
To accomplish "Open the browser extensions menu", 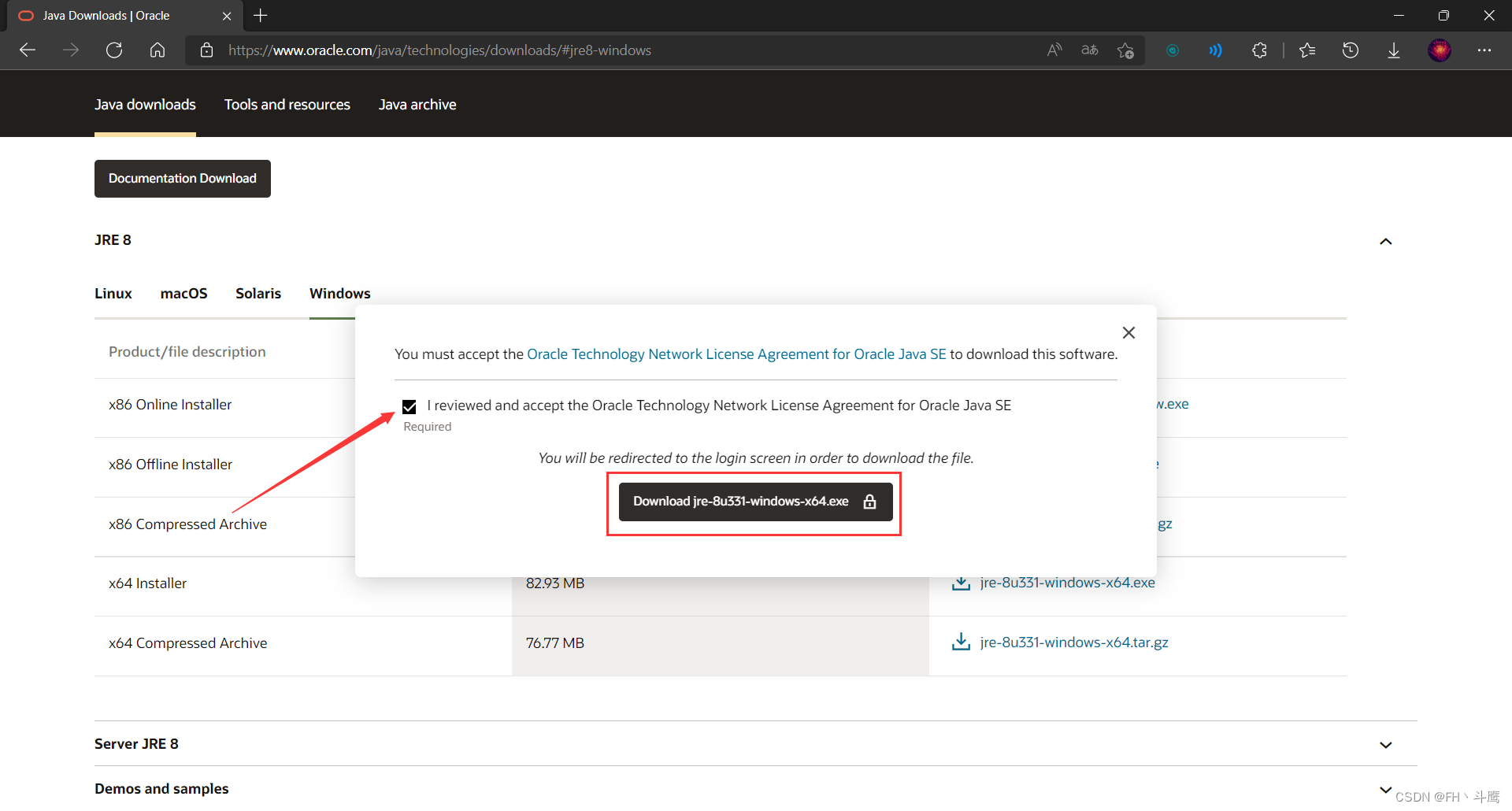I will (1259, 50).
